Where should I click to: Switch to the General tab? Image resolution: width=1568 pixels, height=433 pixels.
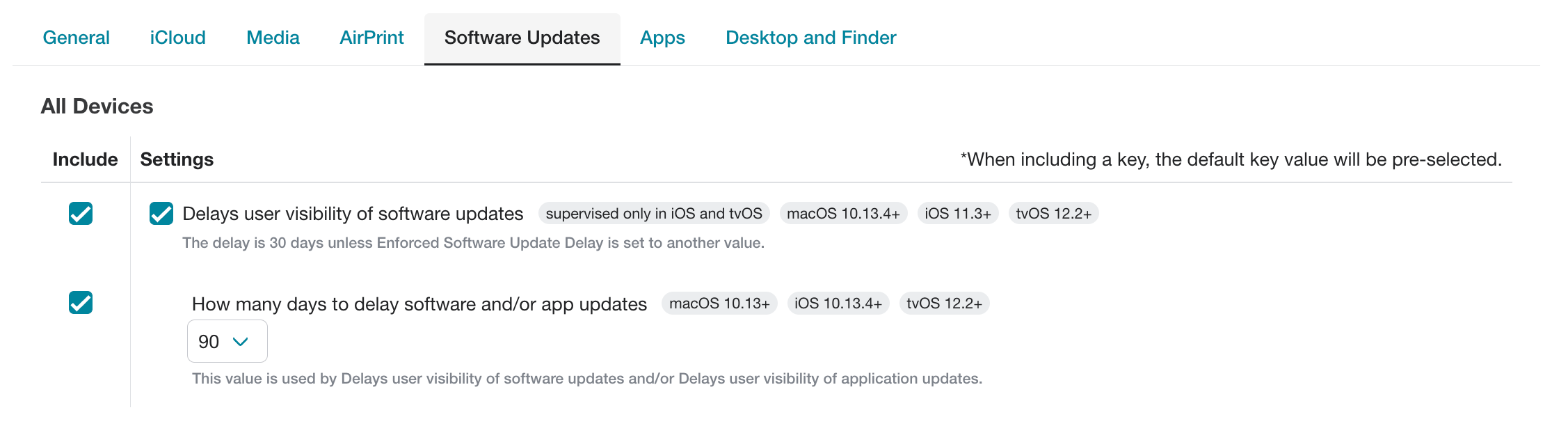pos(77,38)
